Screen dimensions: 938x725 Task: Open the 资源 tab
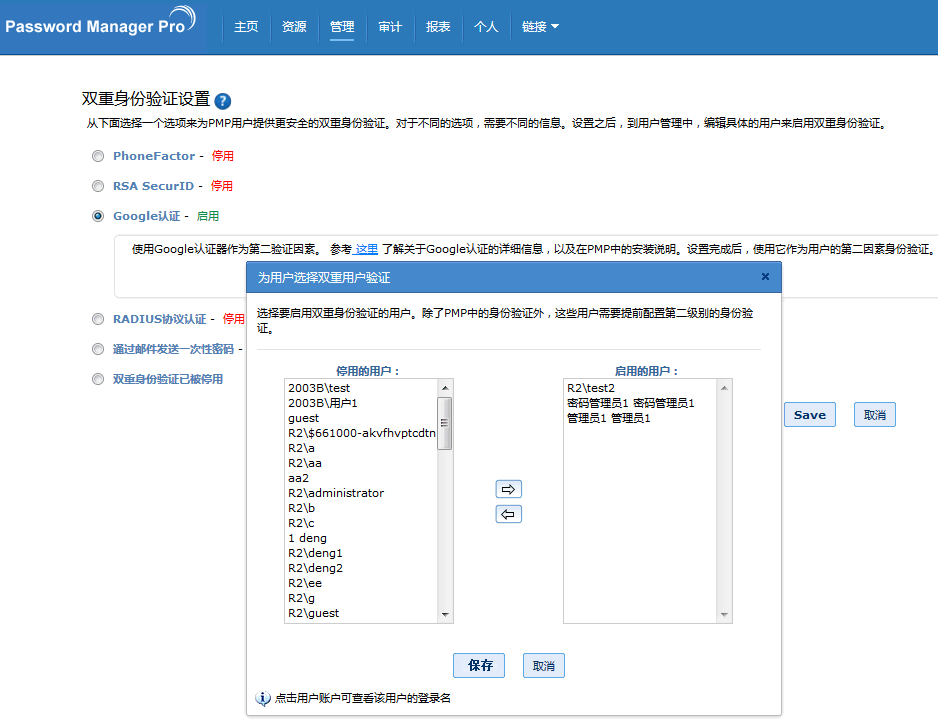coord(294,26)
